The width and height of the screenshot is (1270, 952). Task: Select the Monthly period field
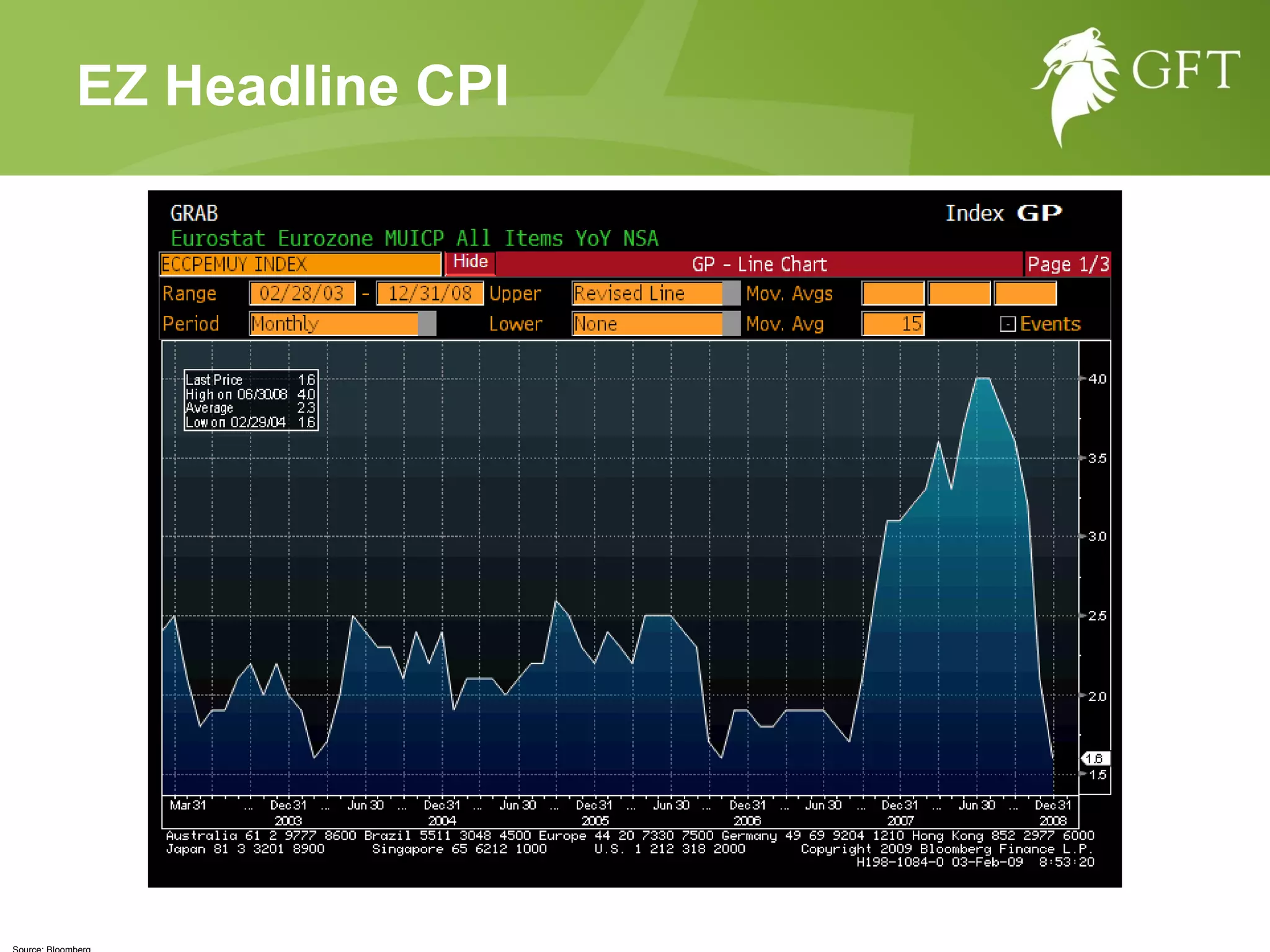tap(334, 324)
